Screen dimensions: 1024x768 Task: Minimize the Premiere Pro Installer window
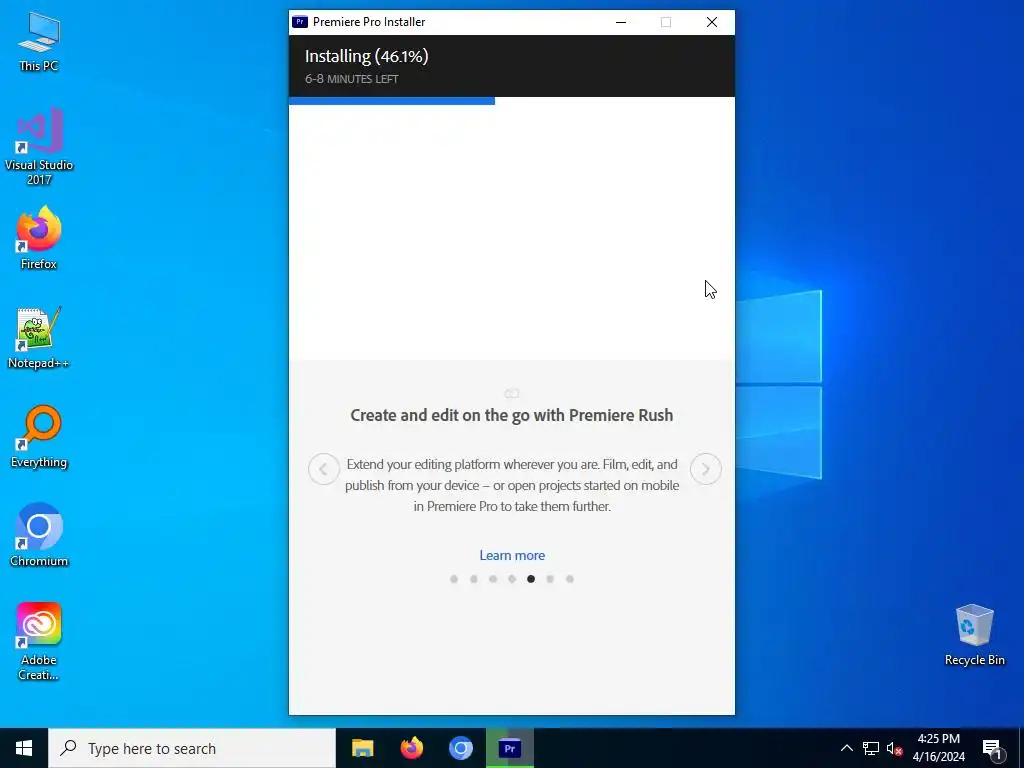[621, 22]
